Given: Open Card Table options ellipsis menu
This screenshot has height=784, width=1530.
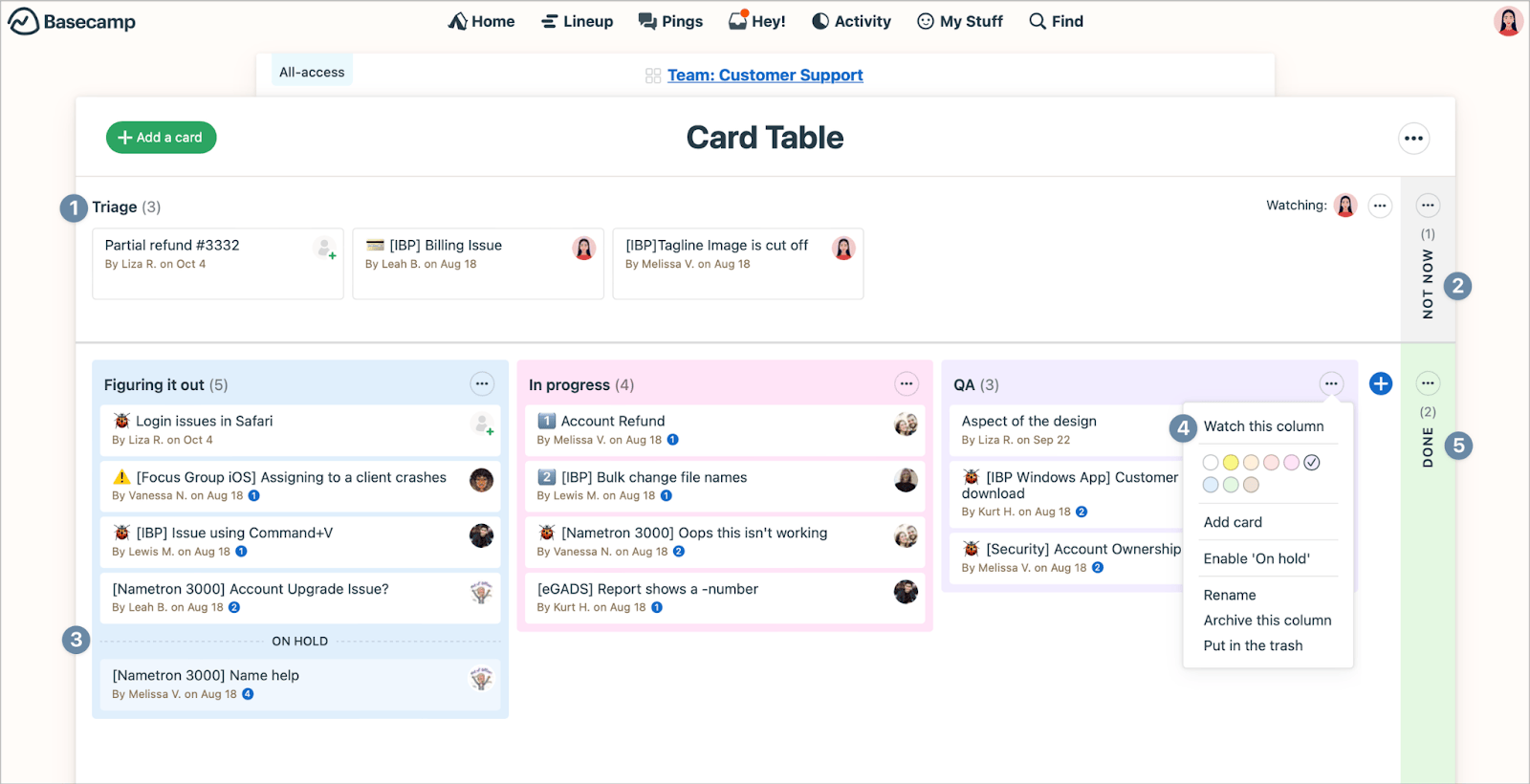Looking at the screenshot, I should (x=1413, y=138).
